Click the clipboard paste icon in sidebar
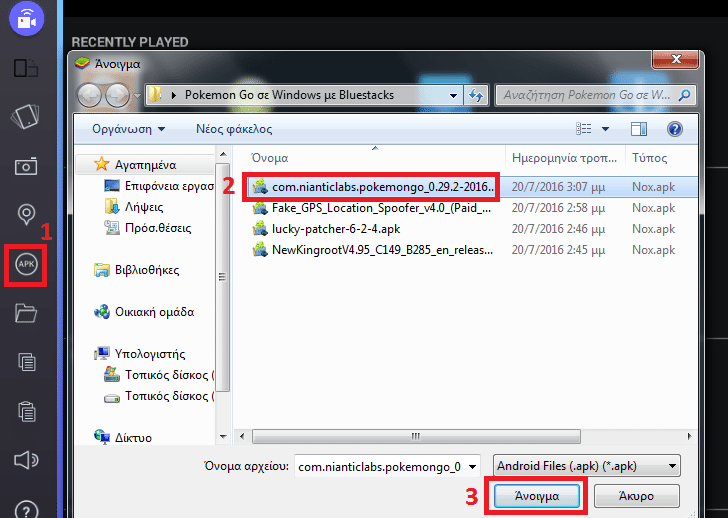The height and width of the screenshot is (518, 728). pyautogui.click(x=26, y=412)
